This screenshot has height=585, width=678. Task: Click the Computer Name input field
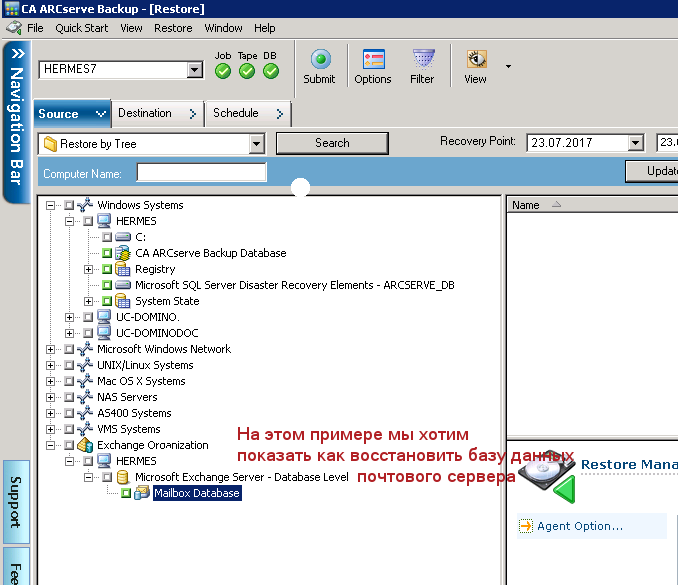(201, 172)
